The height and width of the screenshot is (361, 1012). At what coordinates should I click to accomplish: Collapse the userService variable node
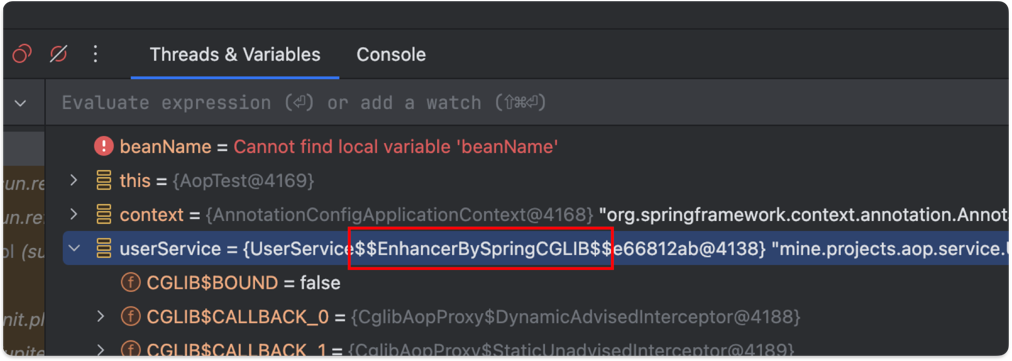(x=74, y=249)
